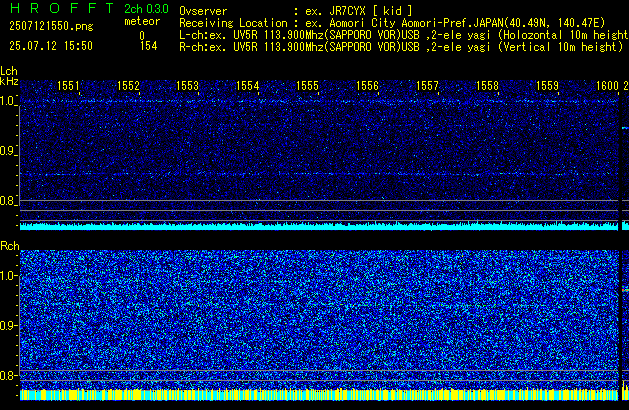Click the Receiving Location line

392,23
